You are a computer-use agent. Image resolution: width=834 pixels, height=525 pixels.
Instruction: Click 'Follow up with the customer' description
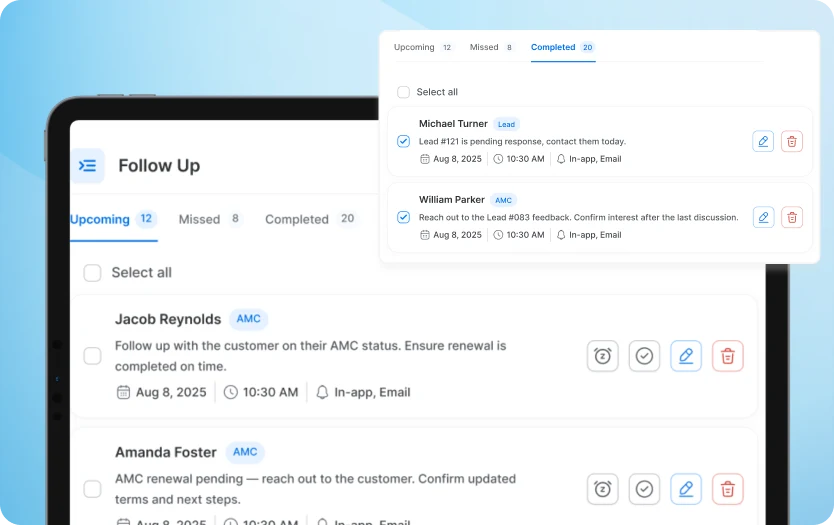coord(311,356)
